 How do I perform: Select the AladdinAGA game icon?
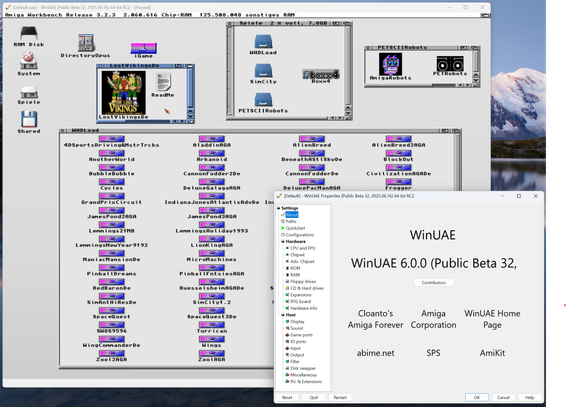(212, 139)
